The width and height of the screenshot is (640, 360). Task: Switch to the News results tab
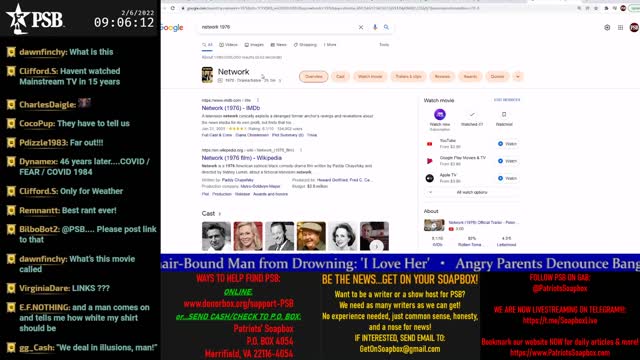tap(279, 45)
